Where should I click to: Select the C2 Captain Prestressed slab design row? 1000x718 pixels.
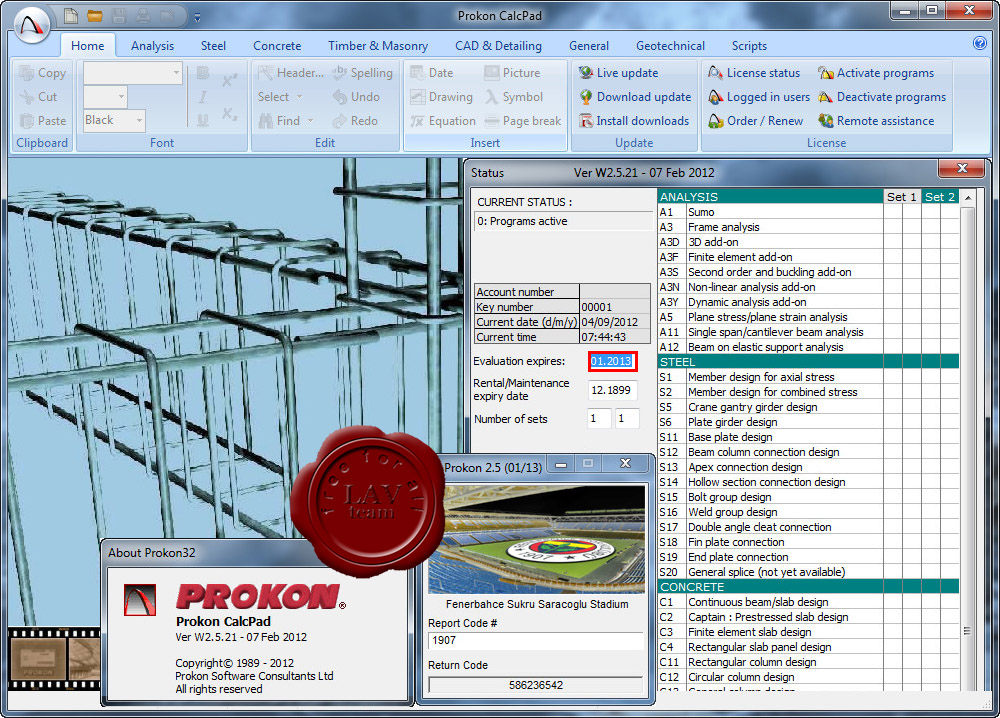tap(808, 617)
